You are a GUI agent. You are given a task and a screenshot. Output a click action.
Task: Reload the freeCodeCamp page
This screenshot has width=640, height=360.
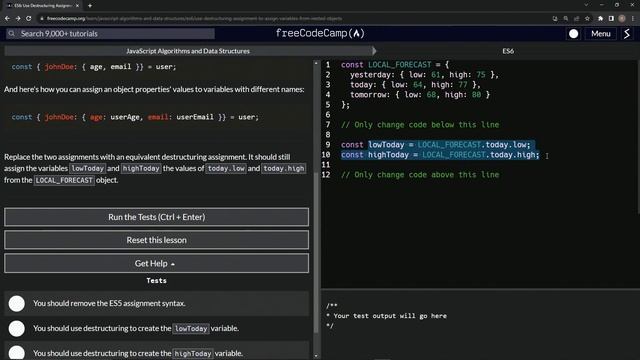point(29,18)
